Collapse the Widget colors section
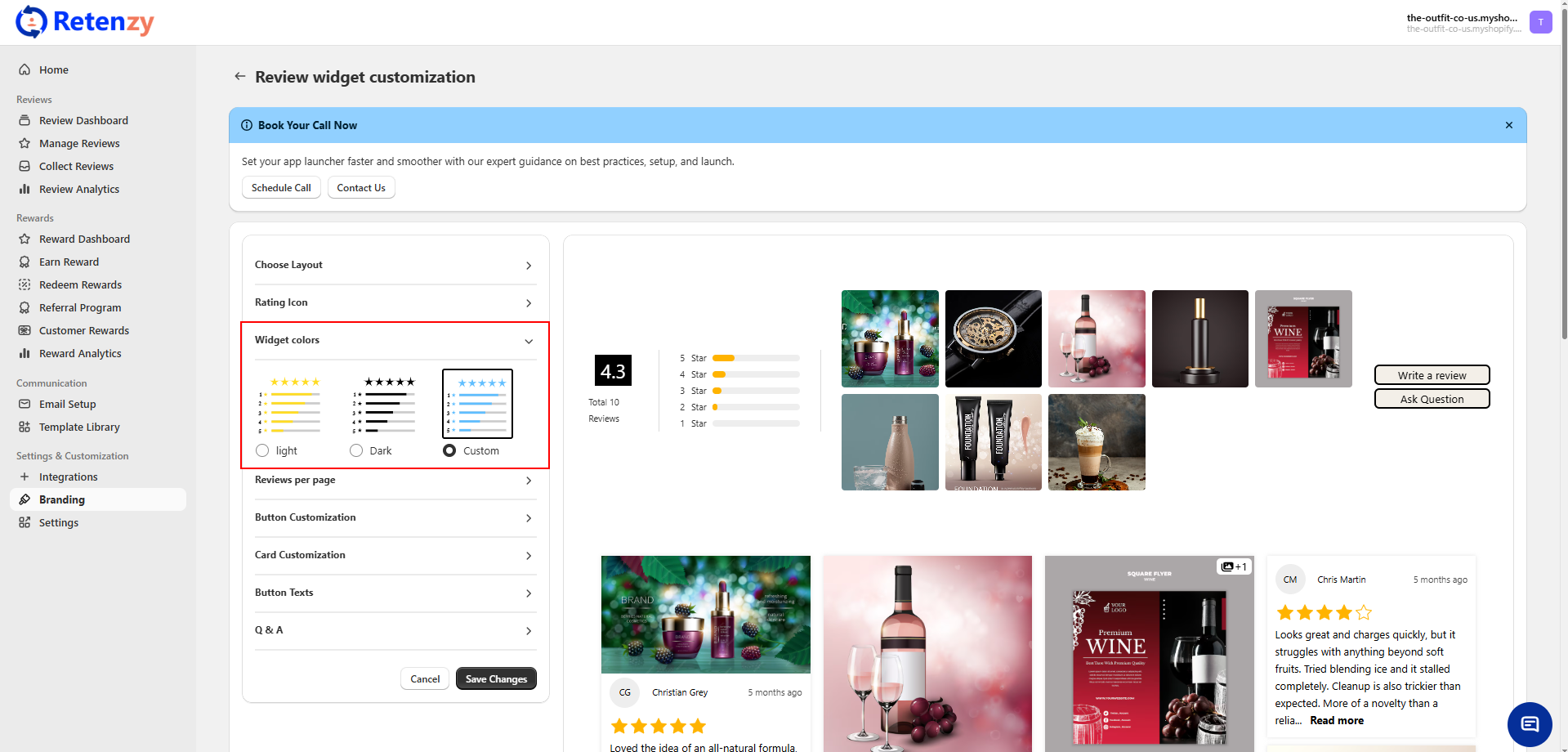The height and width of the screenshot is (752, 1568). [x=528, y=341]
